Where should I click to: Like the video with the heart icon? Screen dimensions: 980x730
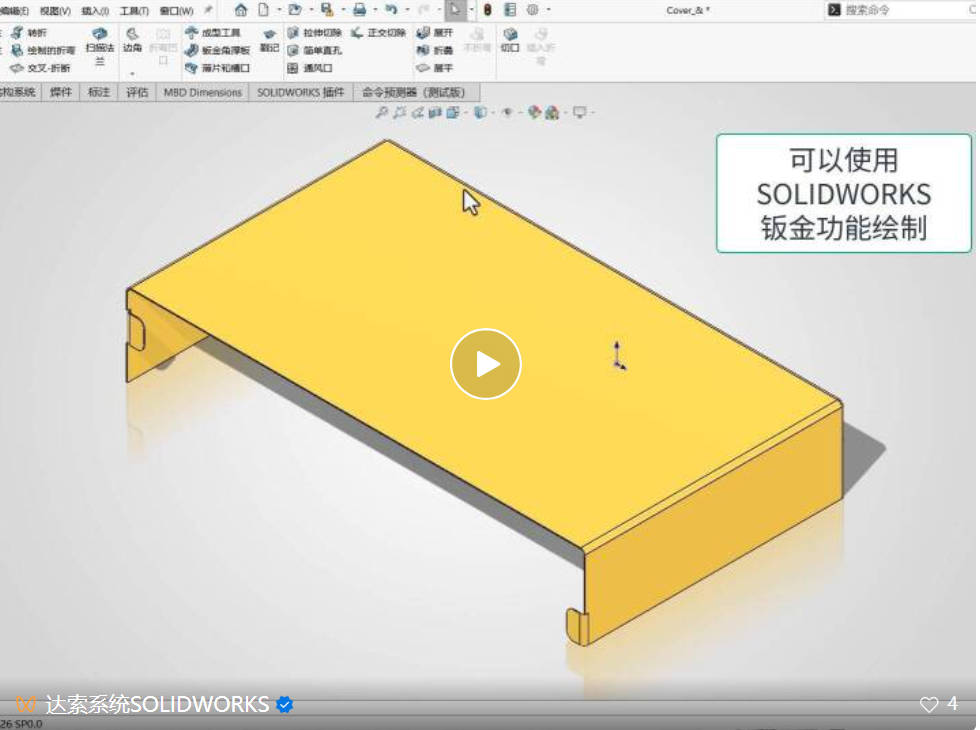(x=929, y=704)
